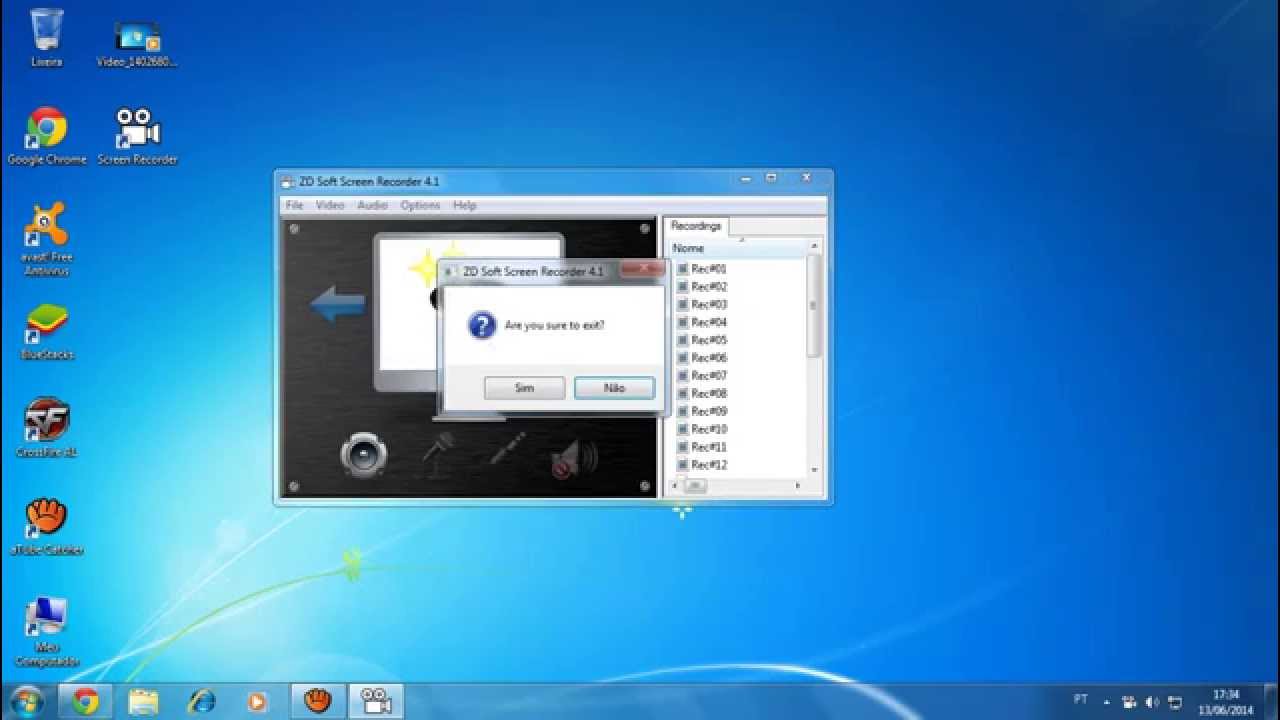Click the recordings list scroll up arrow
This screenshot has width=1280, height=720.
(814, 246)
